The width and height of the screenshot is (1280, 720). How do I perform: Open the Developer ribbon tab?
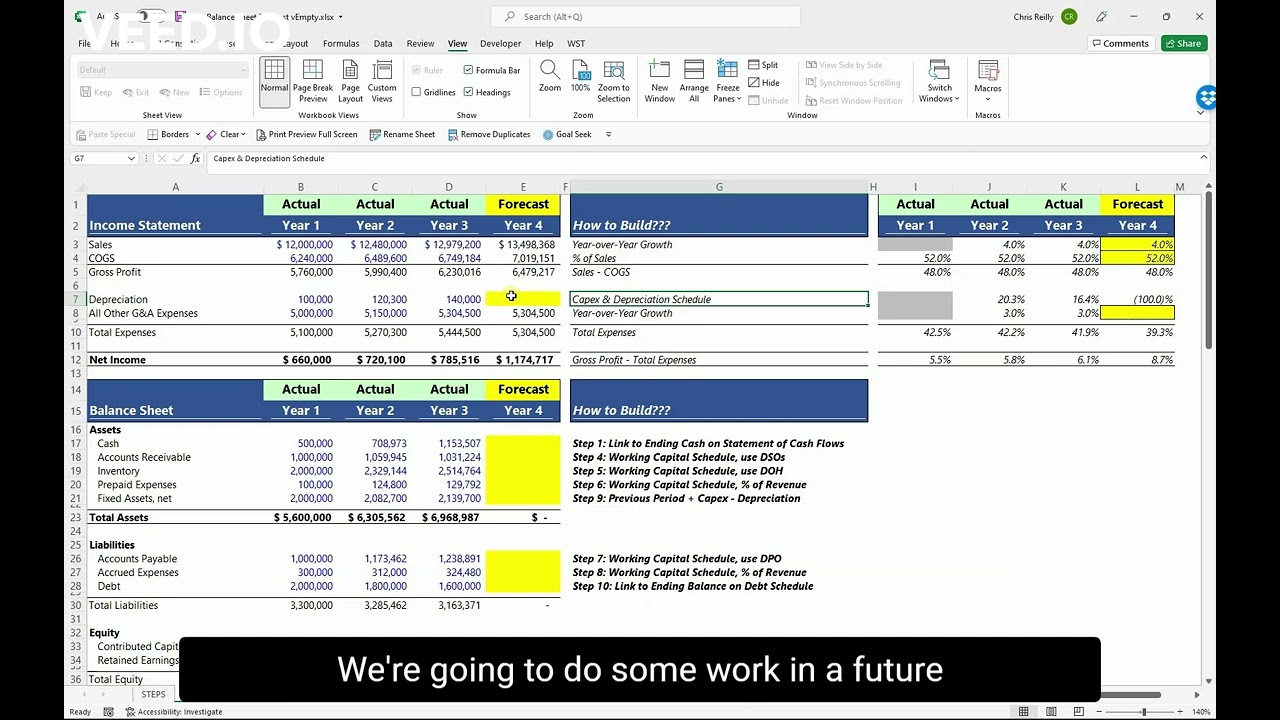point(500,44)
